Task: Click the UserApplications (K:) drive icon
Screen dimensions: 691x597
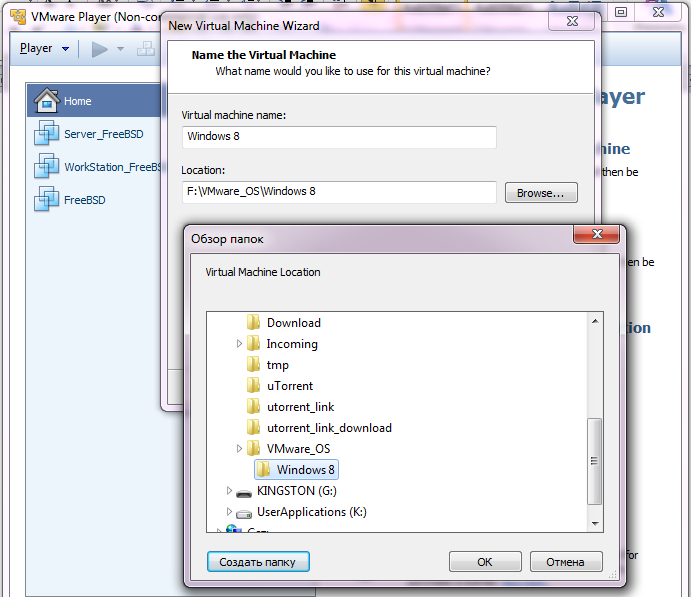Action: pos(244,513)
